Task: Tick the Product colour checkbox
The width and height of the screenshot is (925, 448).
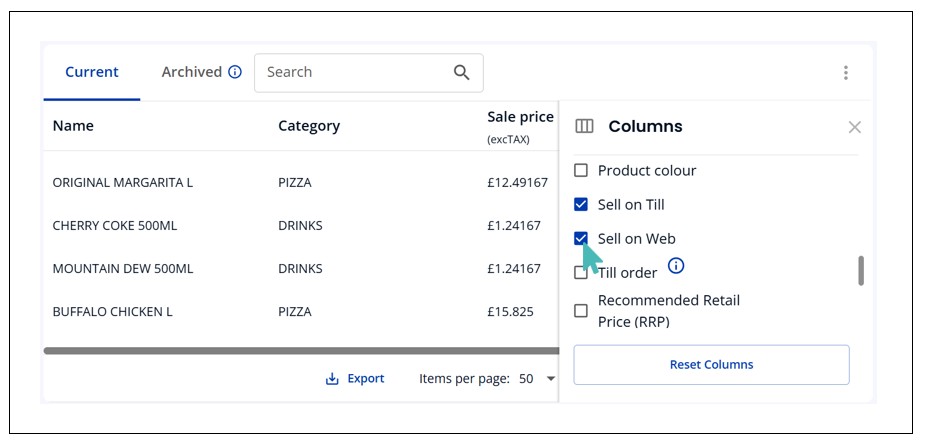Action: point(581,171)
